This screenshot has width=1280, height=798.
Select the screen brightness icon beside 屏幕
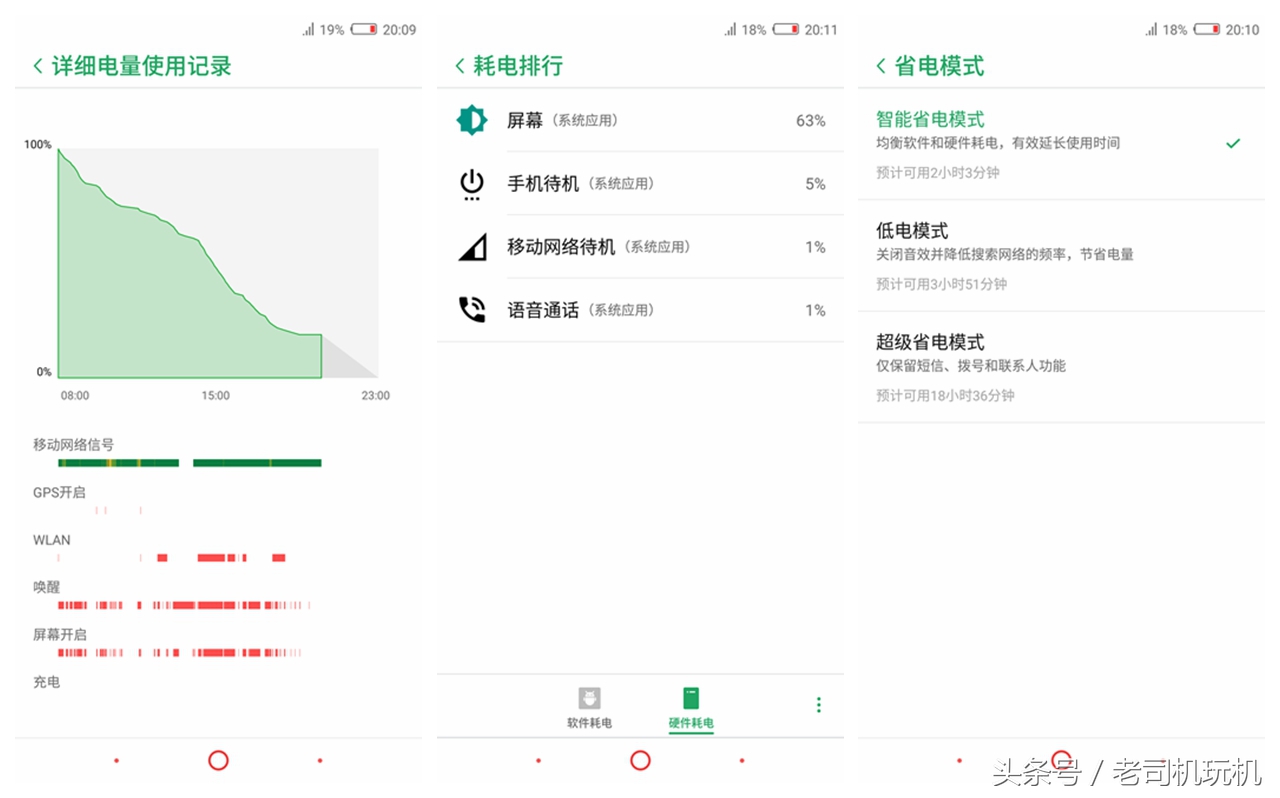(471, 120)
